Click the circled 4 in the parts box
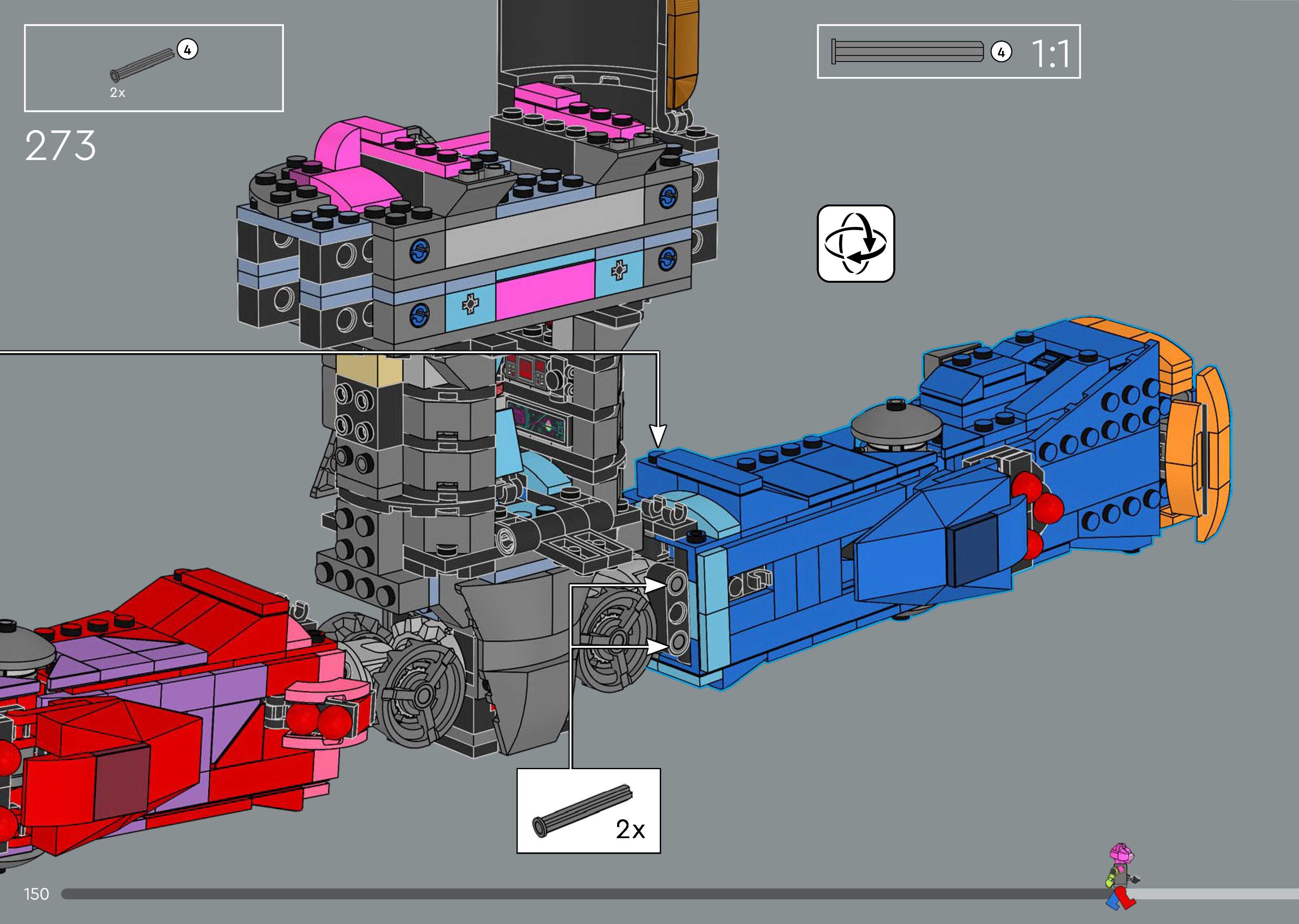 [187, 50]
